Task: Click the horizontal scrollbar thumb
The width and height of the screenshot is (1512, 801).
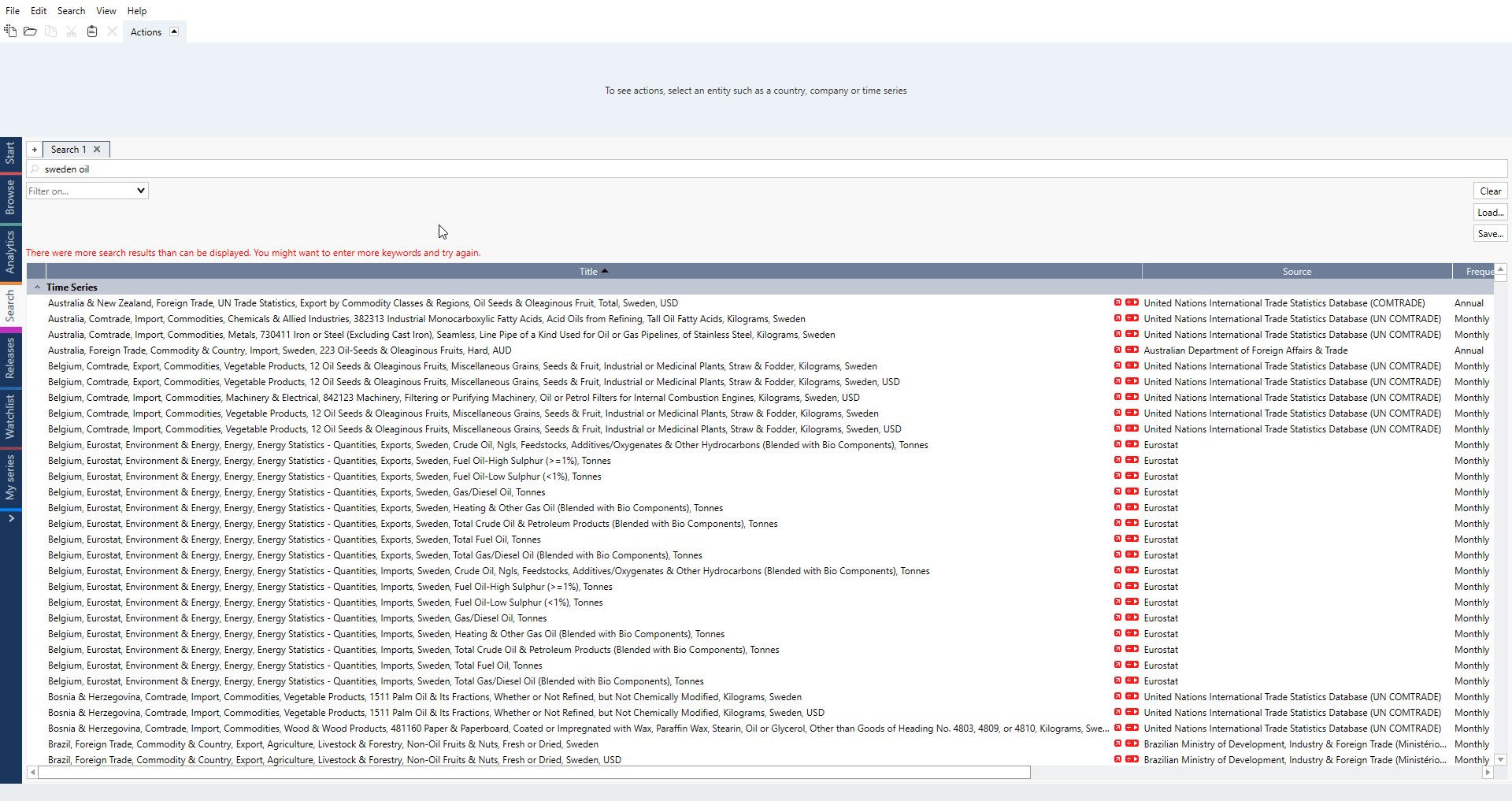Action: pos(534,773)
